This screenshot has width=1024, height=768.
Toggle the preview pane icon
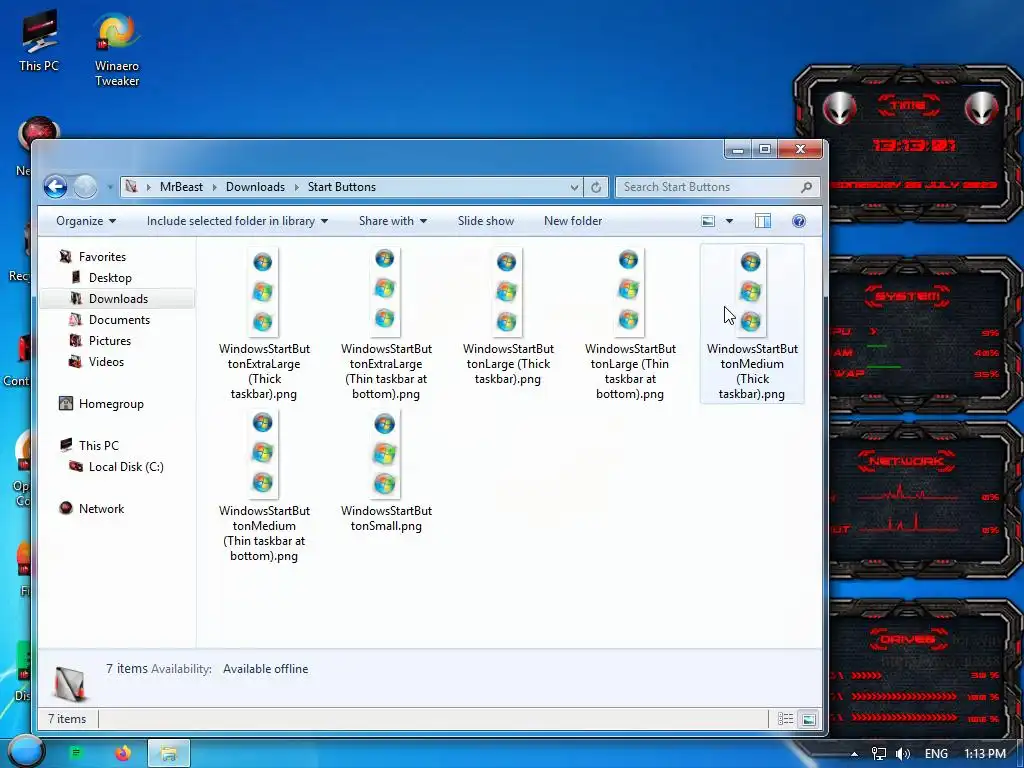(763, 221)
